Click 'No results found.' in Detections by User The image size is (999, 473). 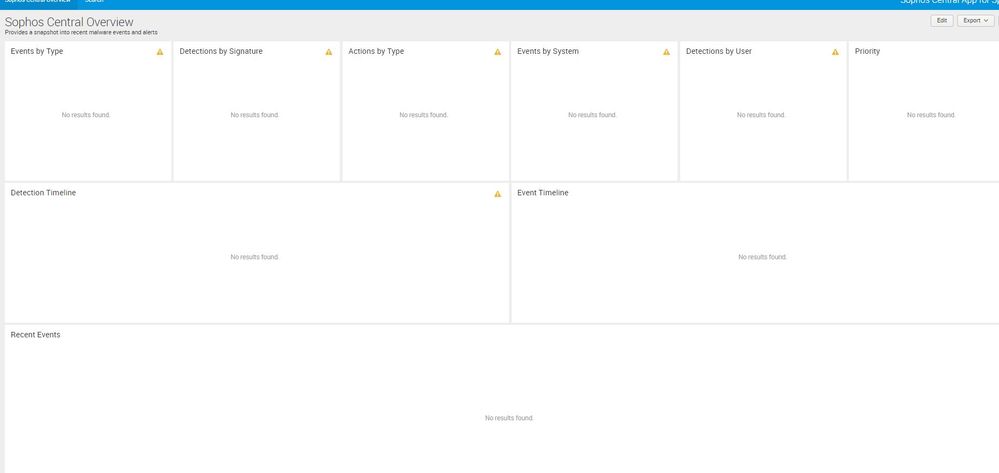761,115
